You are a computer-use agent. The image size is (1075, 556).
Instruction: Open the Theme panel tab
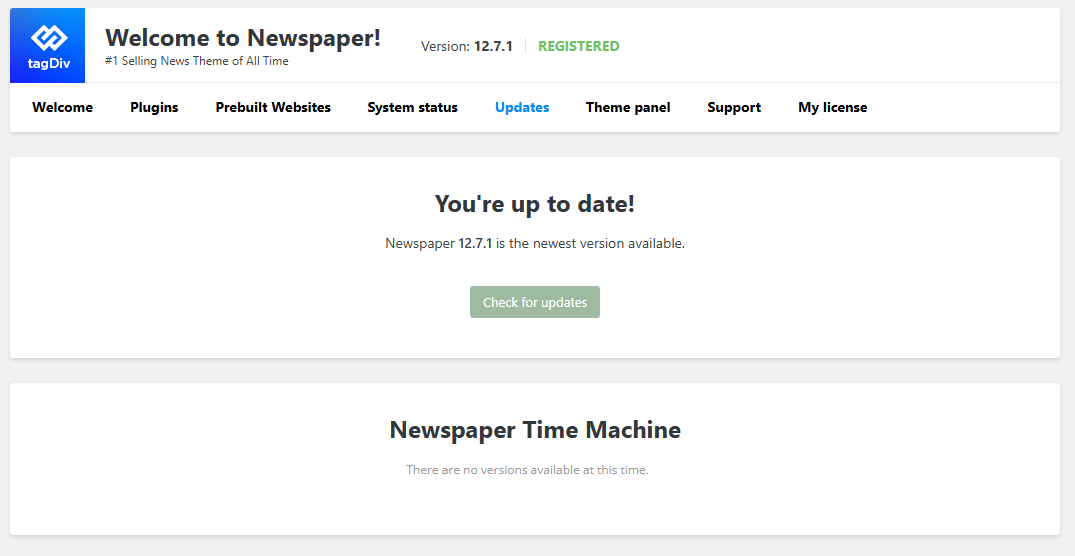click(628, 108)
